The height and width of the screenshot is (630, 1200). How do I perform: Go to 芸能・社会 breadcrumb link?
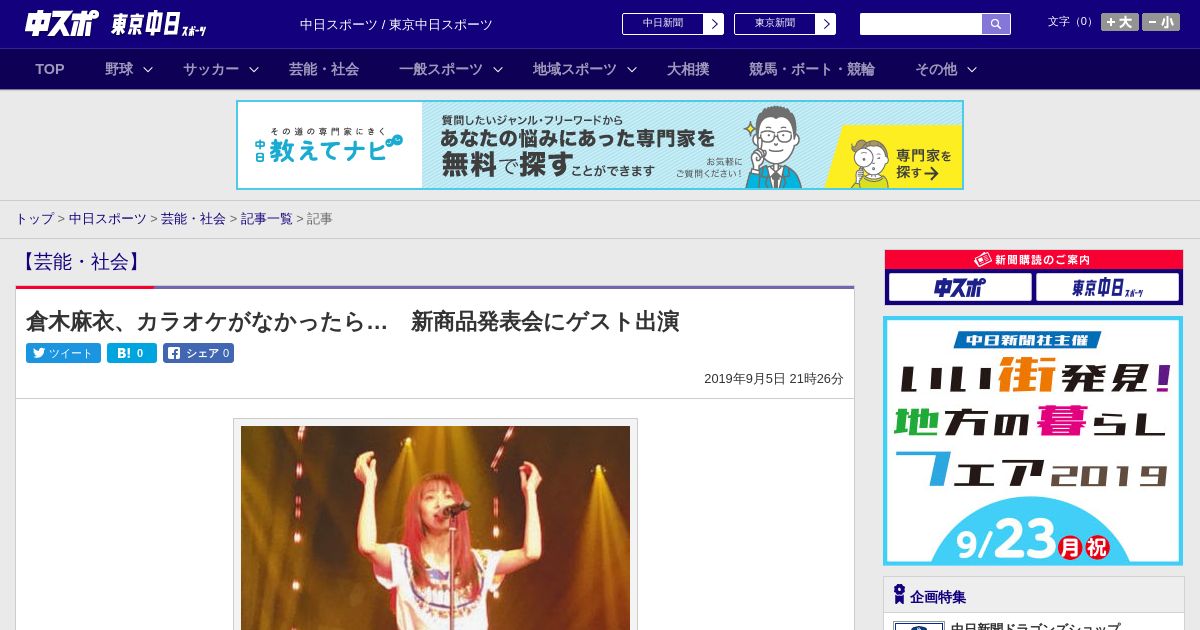coord(193,218)
